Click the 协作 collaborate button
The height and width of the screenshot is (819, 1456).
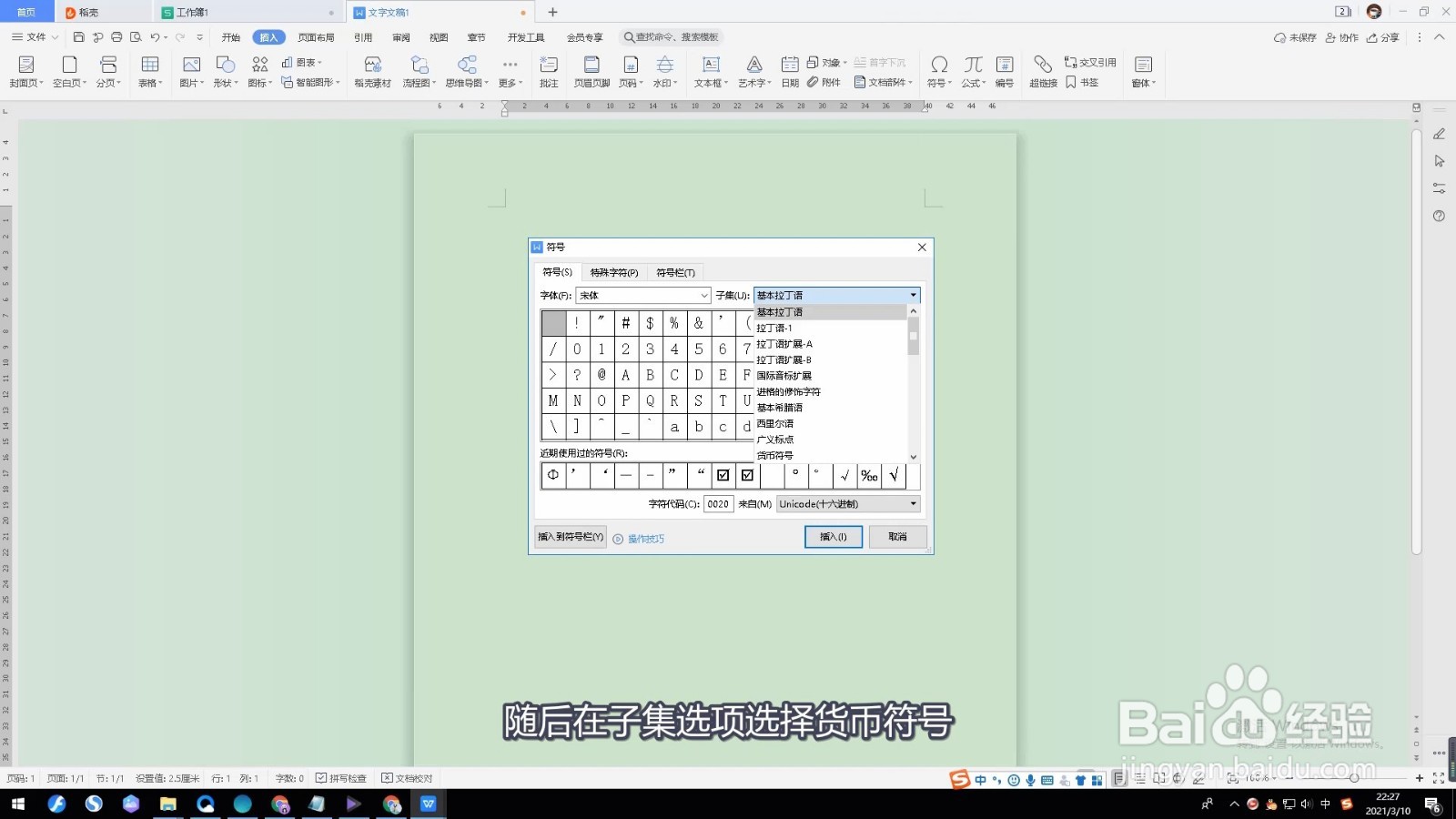(1341, 37)
